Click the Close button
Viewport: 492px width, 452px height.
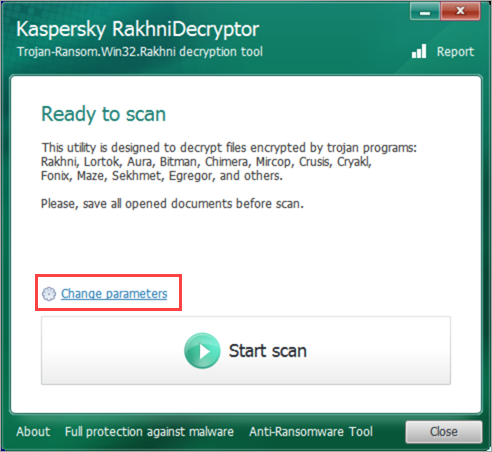pyautogui.click(x=444, y=432)
